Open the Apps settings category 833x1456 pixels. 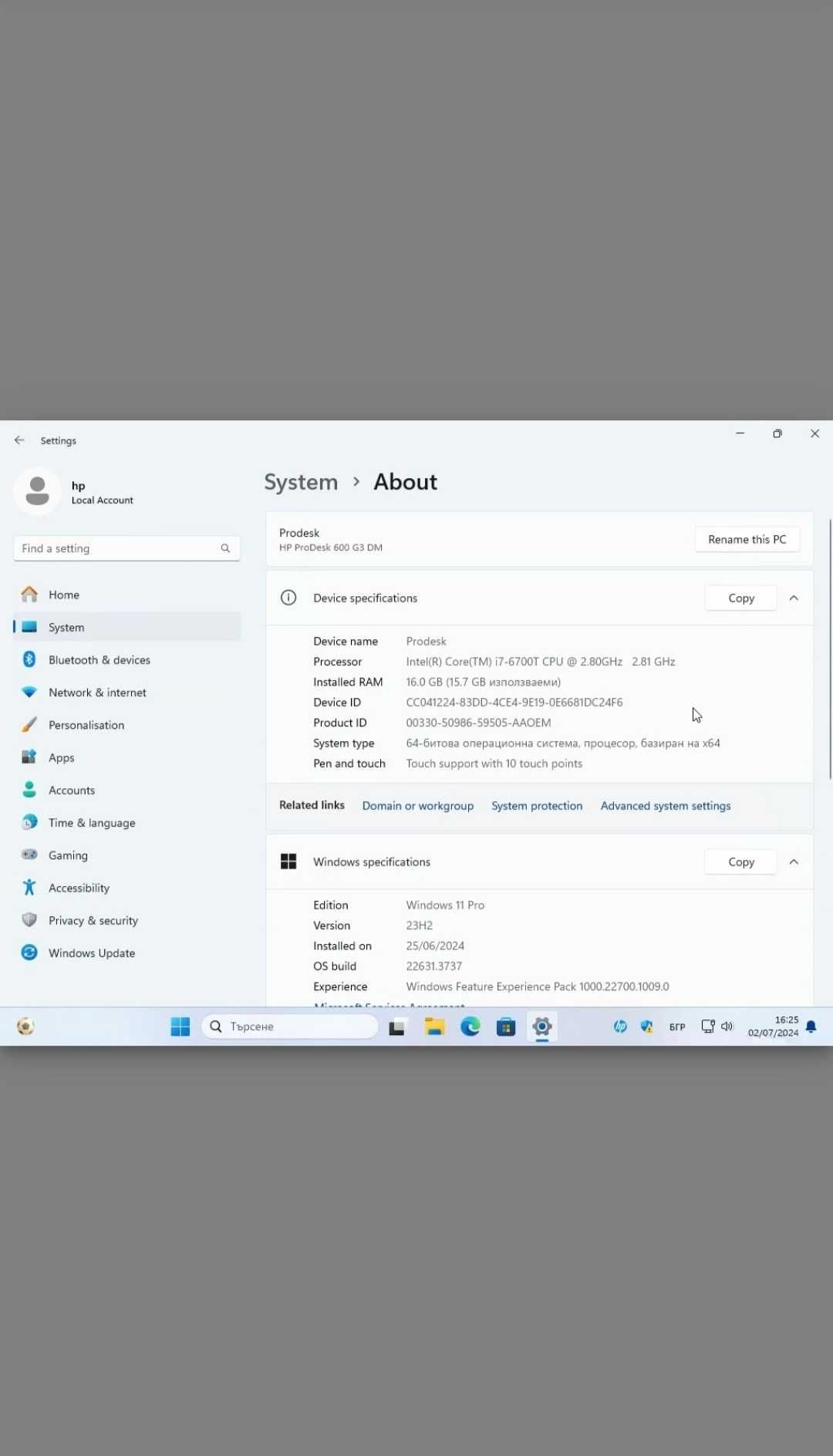127,757
